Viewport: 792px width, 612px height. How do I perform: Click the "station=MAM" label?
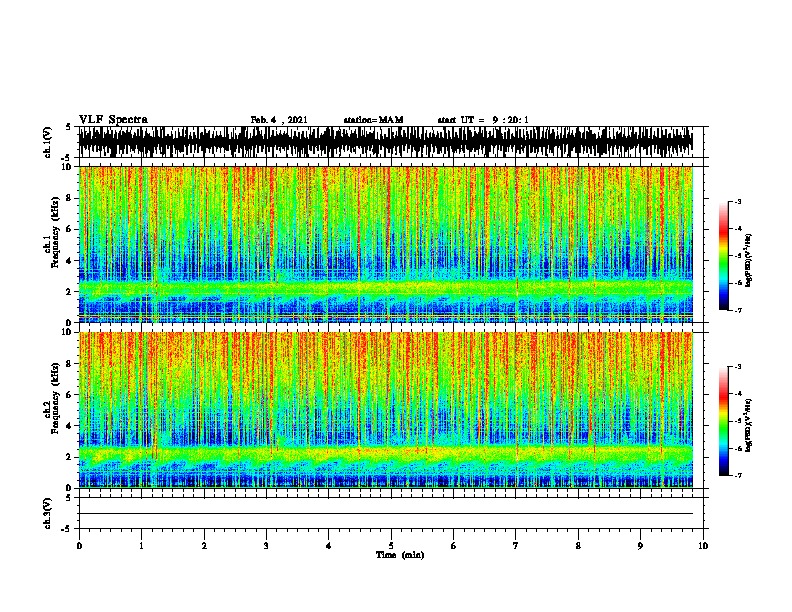(x=373, y=120)
